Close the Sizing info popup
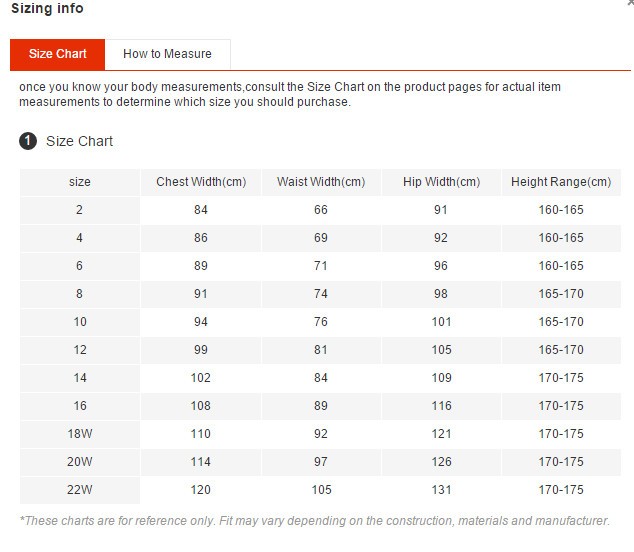This screenshot has width=634, height=552. pyautogui.click(x=629, y=4)
